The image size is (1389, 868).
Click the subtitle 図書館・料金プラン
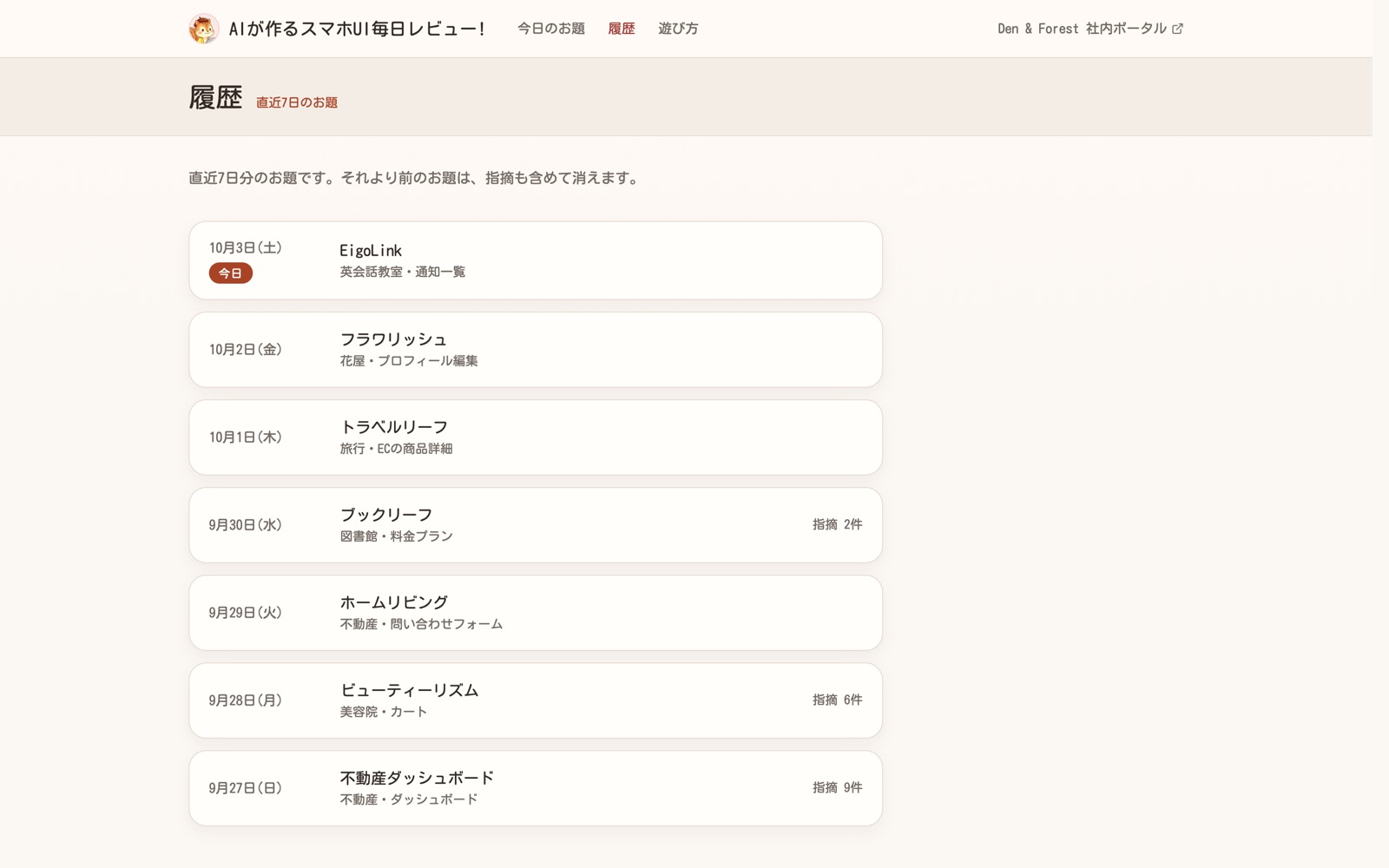(397, 536)
